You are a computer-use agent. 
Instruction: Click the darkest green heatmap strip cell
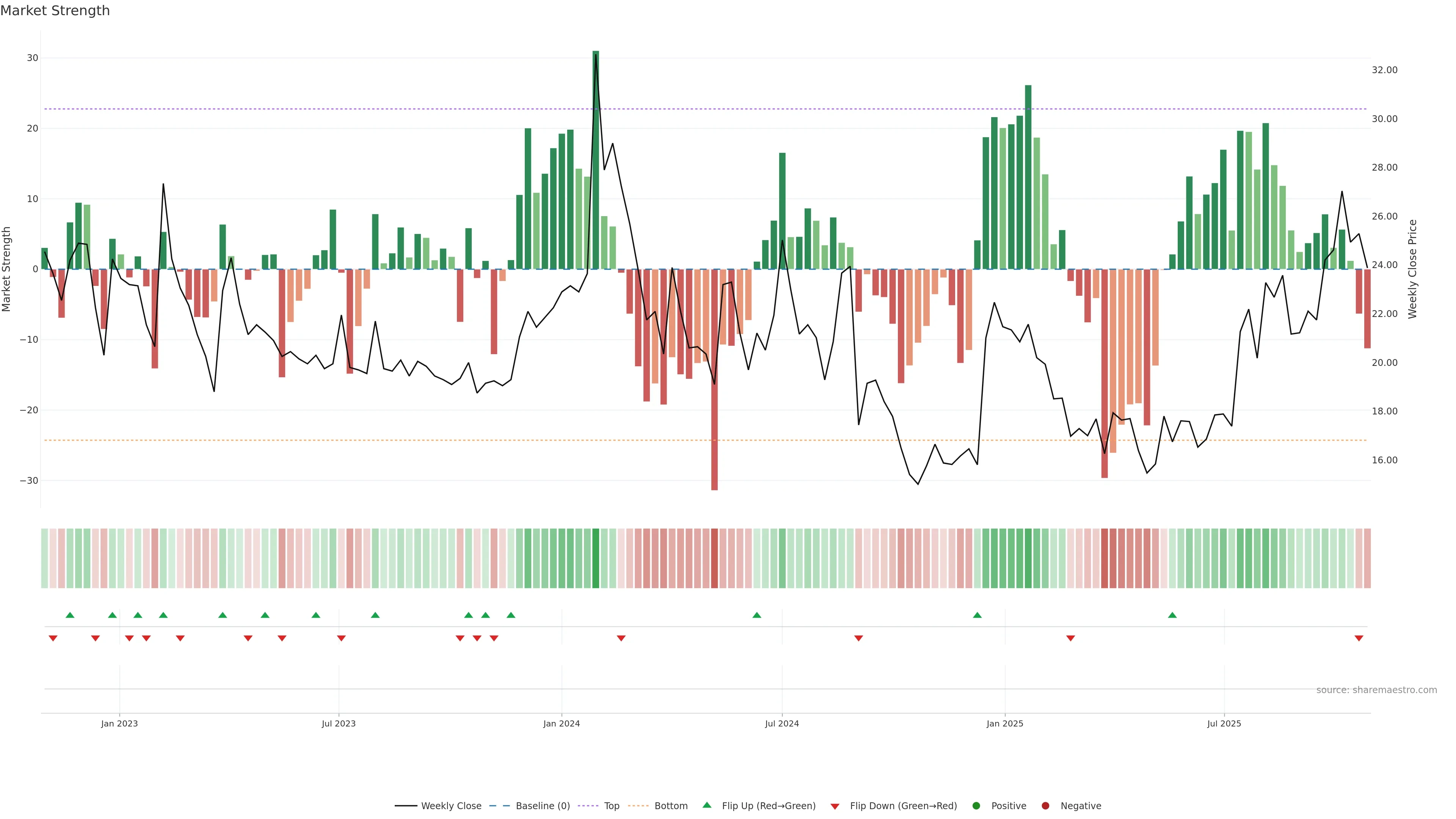(x=596, y=559)
